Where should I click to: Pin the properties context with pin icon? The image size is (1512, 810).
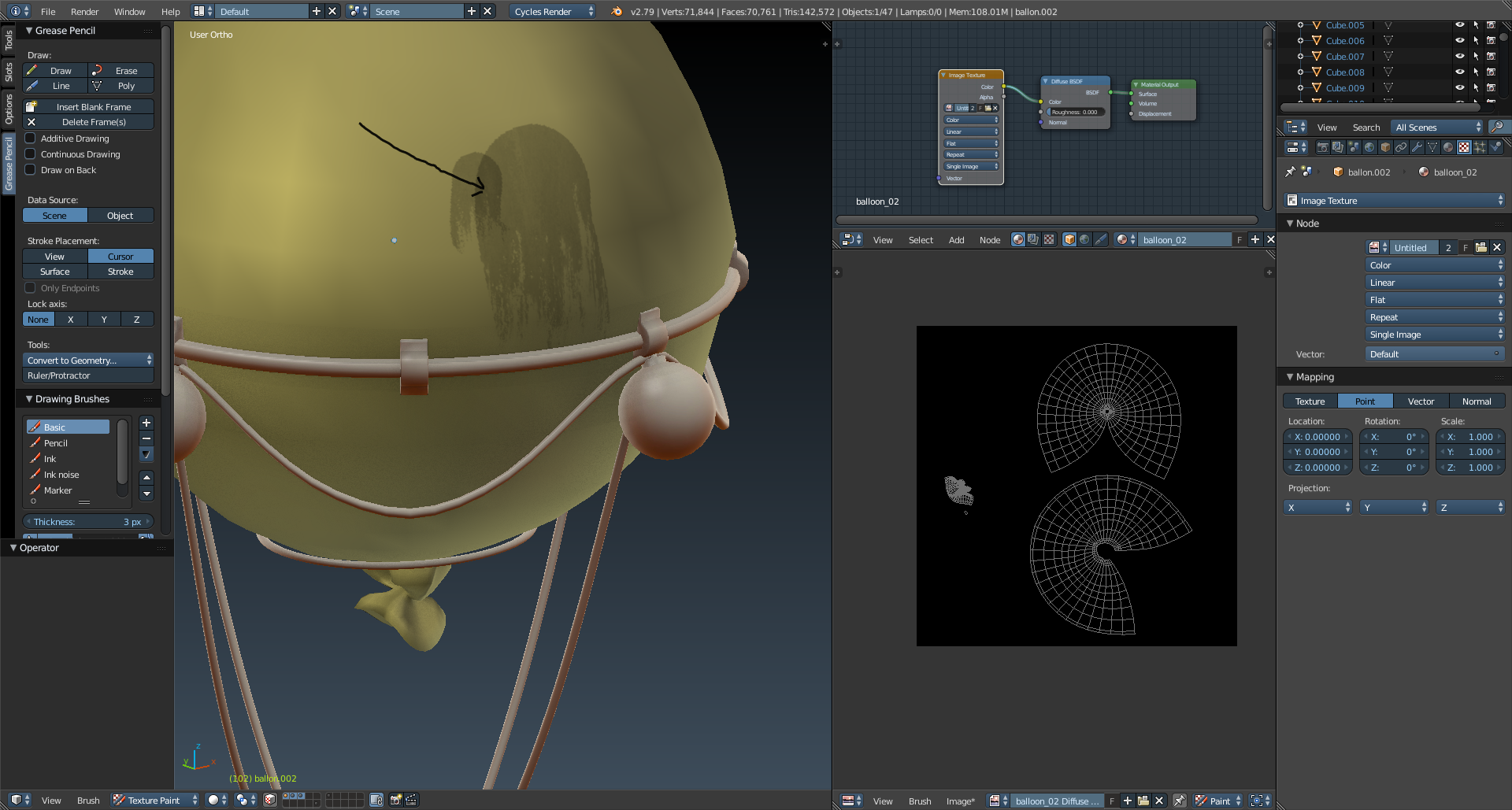tap(1290, 172)
